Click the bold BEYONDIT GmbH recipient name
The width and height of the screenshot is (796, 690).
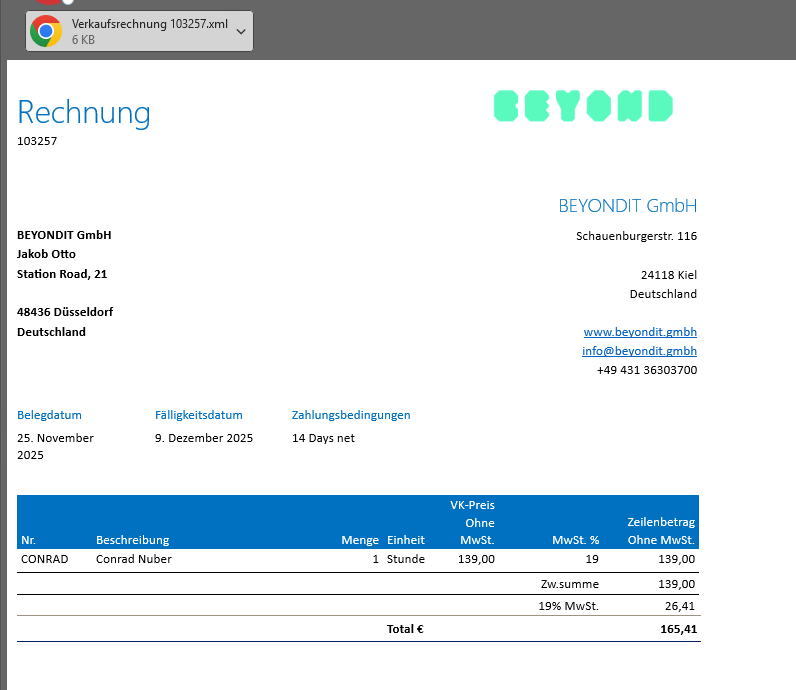(x=64, y=235)
